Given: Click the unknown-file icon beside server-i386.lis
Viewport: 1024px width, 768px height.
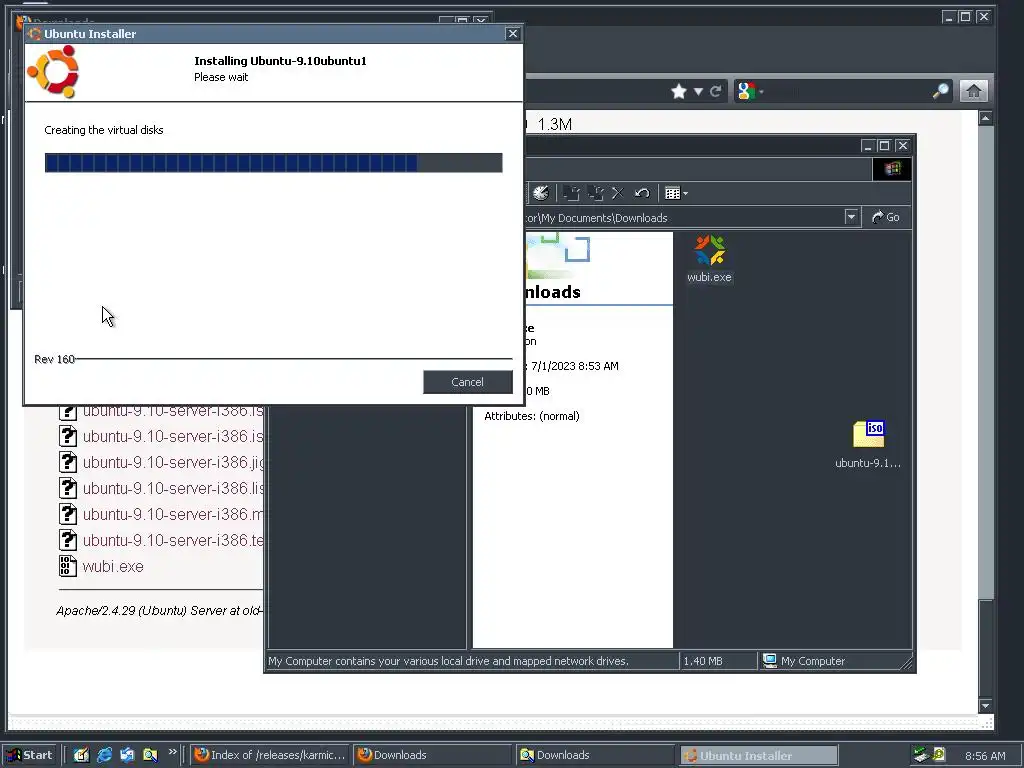Looking at the screenshot, I should (x=68, y=488).
